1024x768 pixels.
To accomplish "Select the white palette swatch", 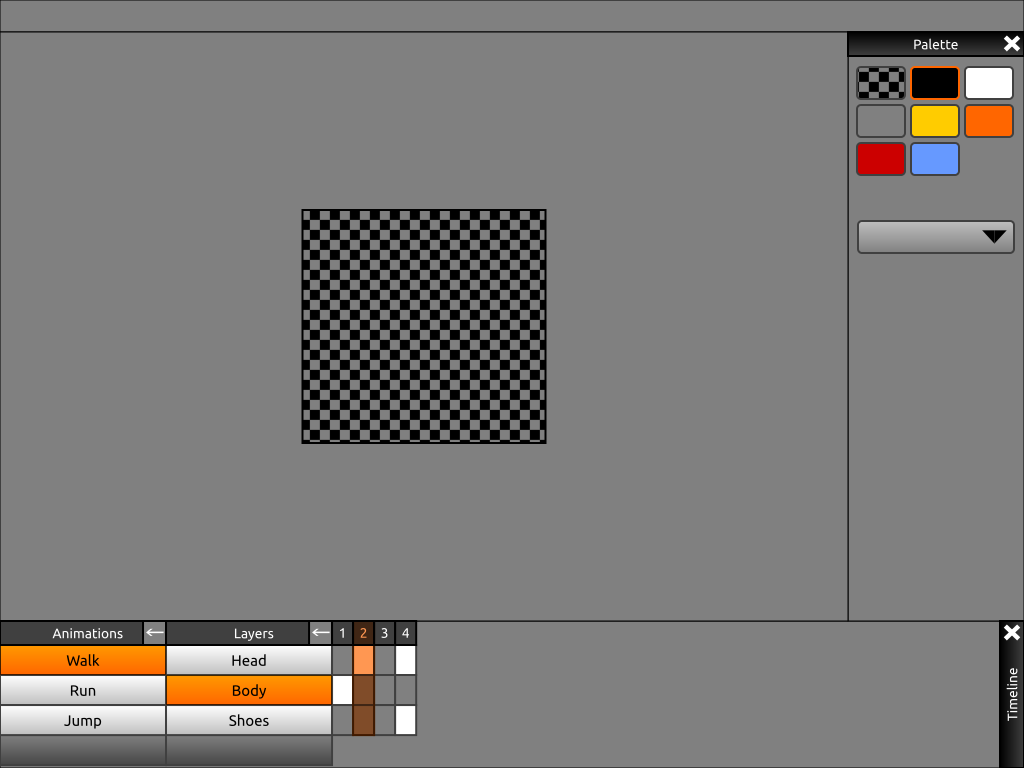I will [x=989, y=83].
